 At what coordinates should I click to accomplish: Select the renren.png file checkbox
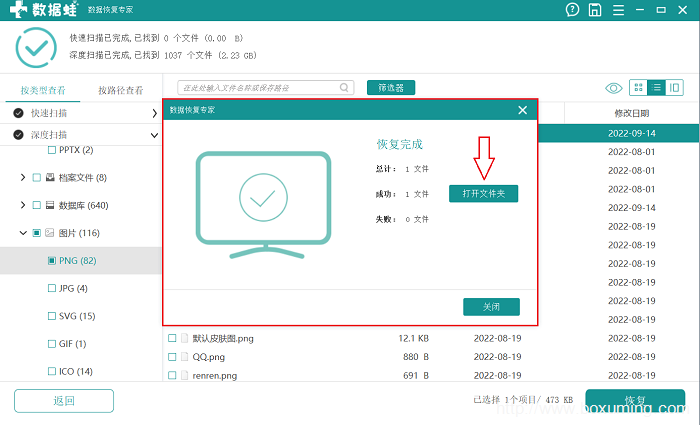(x=172, y=375)
